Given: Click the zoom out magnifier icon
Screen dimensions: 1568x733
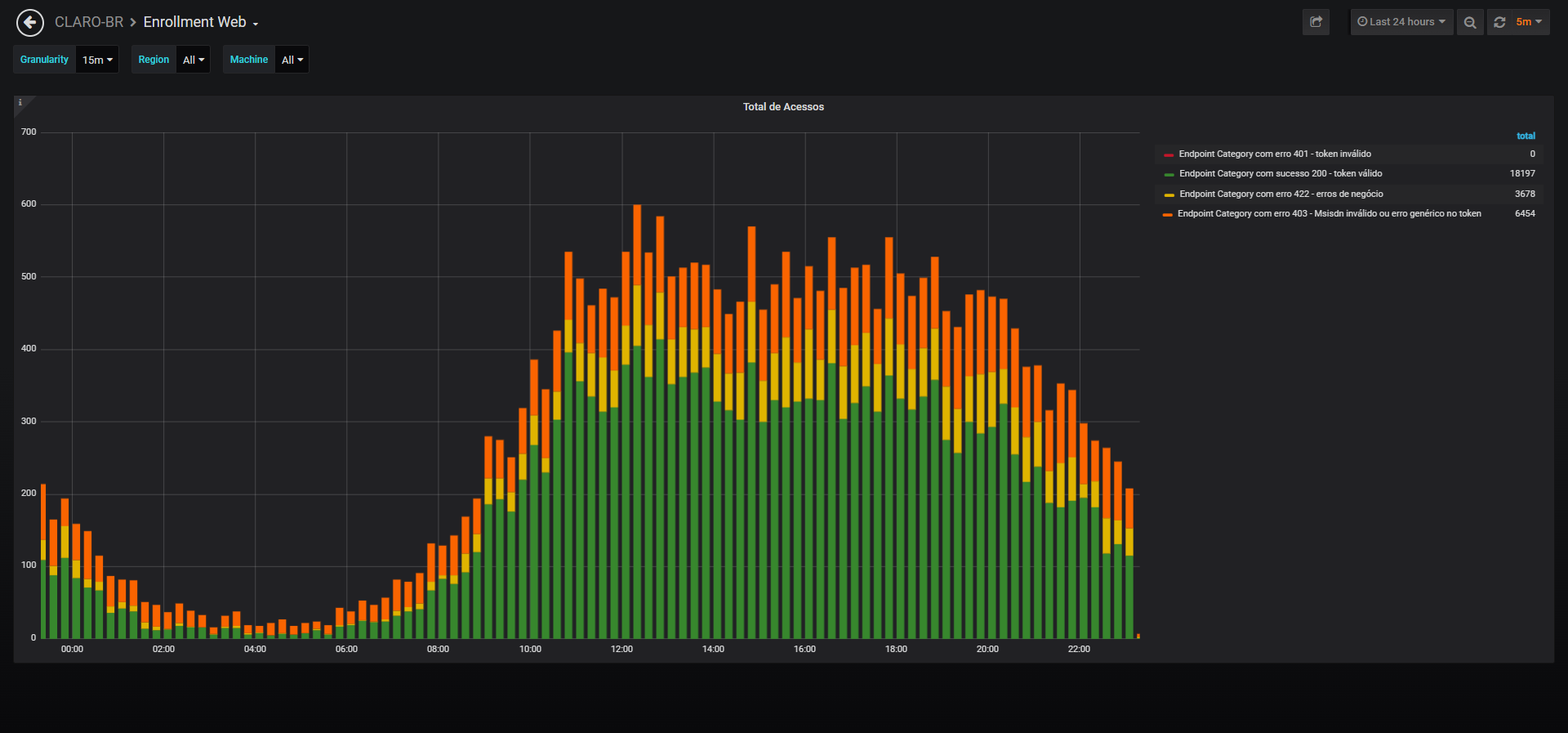Looking at the screenshot, I should point(1470,22).
